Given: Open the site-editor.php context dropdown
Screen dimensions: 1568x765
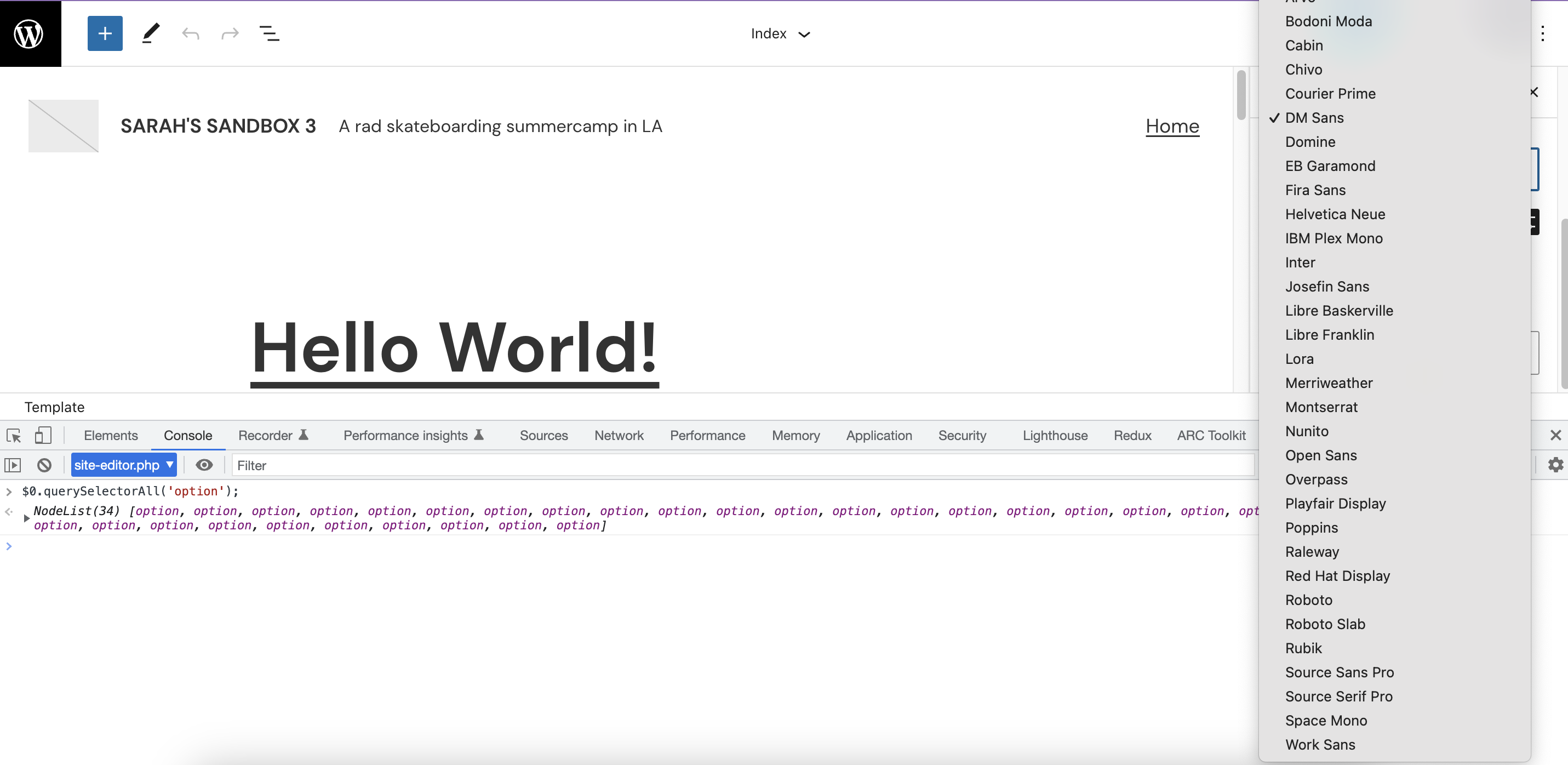Looking at the screenshot, I should pos(124,465).
